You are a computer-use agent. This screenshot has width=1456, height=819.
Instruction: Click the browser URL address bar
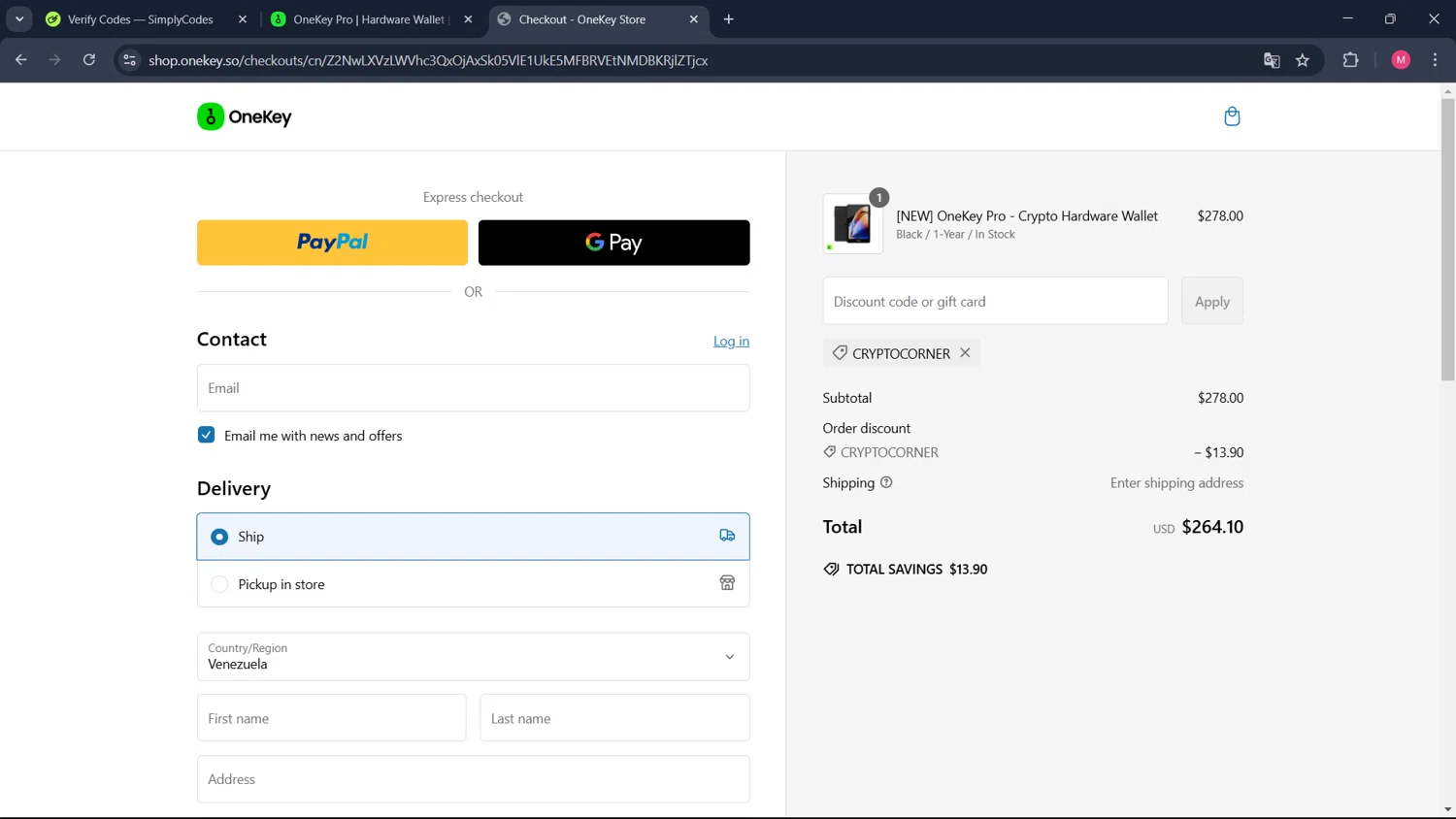click(x=699, y=60)
